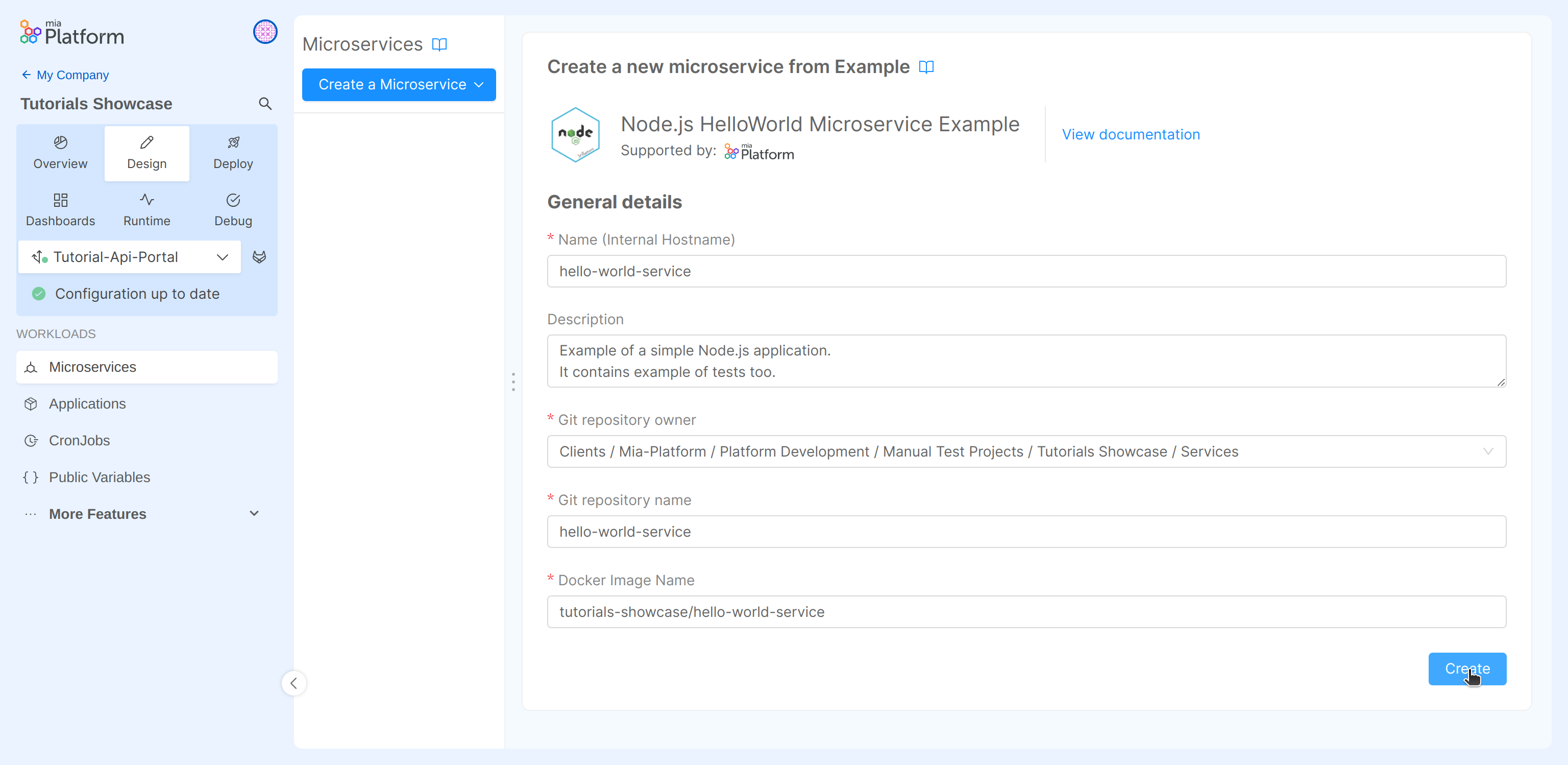Open the View documentation link
The image size is (1568, 765).
click(x=1131, y=134)
